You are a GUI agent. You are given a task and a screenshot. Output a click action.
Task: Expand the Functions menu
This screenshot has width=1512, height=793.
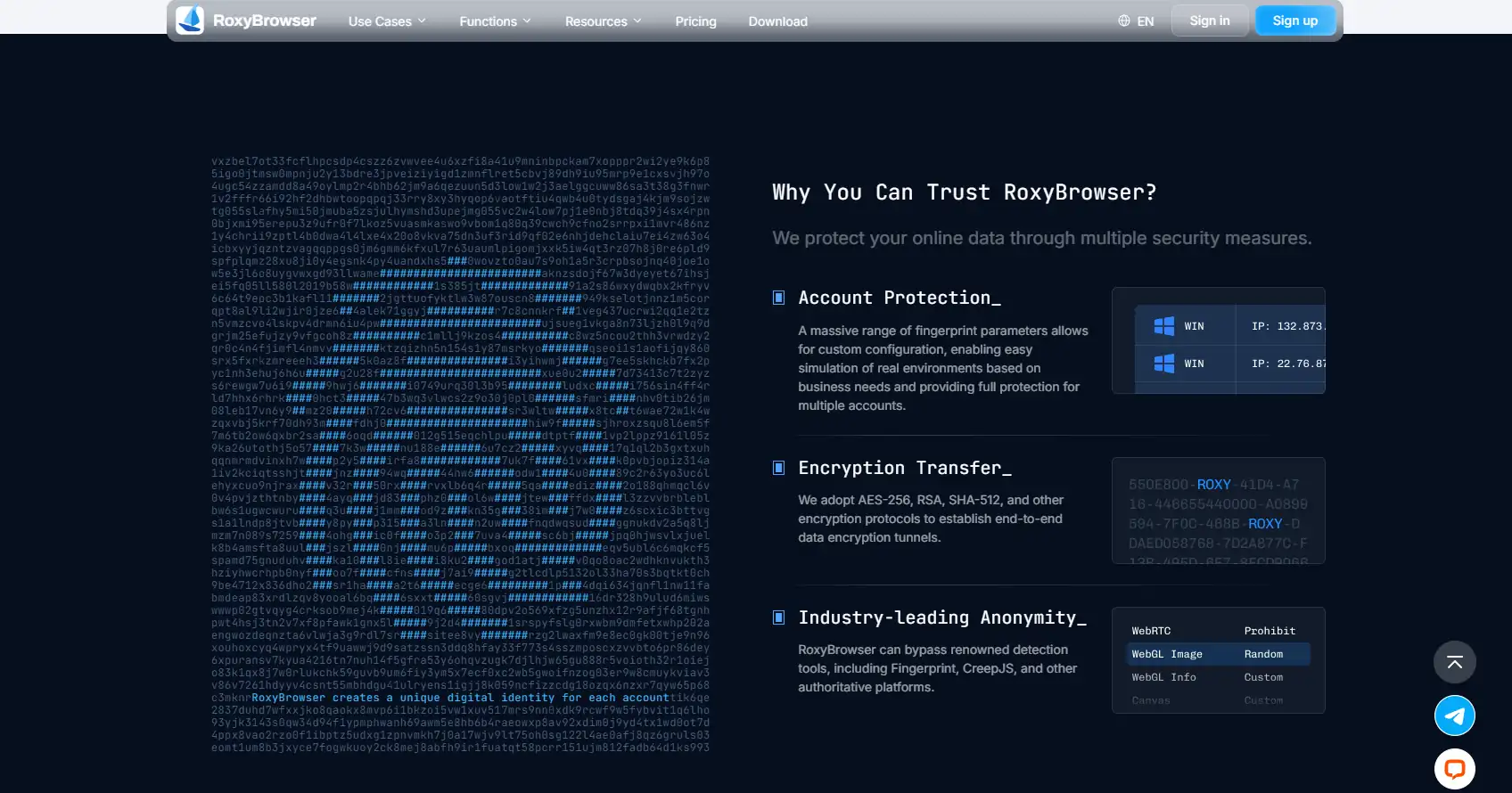pos(495,21)
